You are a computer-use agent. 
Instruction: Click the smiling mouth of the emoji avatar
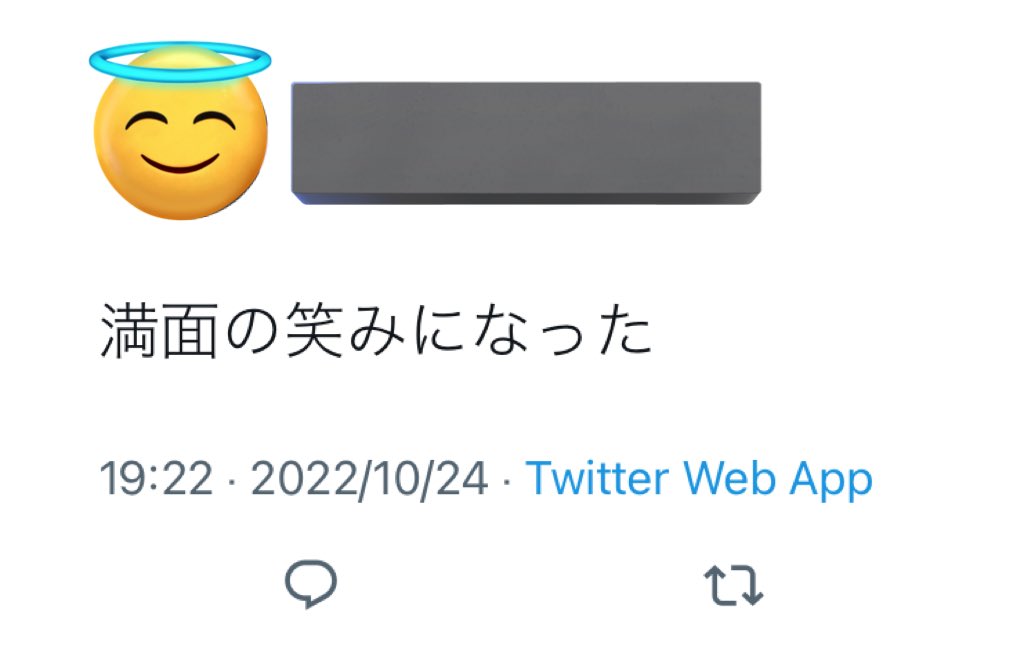tap(180, 164)
